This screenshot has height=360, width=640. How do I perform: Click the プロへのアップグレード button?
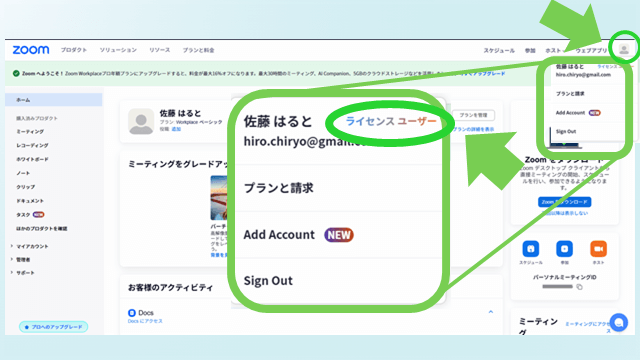(x=53, y=327)
